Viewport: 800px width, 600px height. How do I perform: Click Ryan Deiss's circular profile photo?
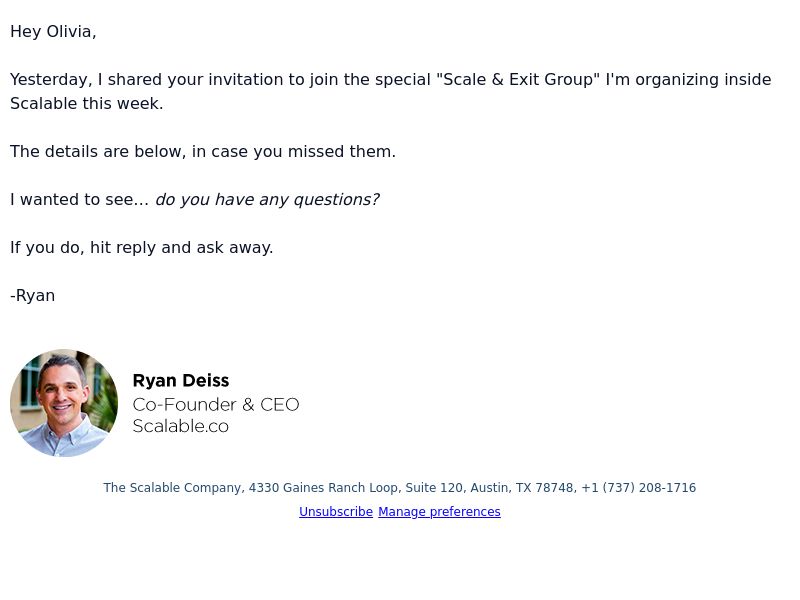(x=64, y=403)
